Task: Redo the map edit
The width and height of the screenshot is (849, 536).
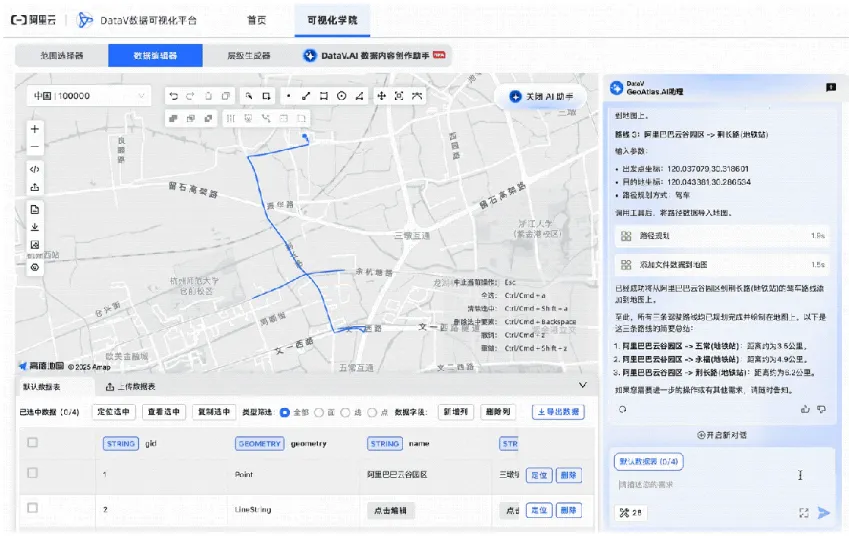Action: click(190, 96)
